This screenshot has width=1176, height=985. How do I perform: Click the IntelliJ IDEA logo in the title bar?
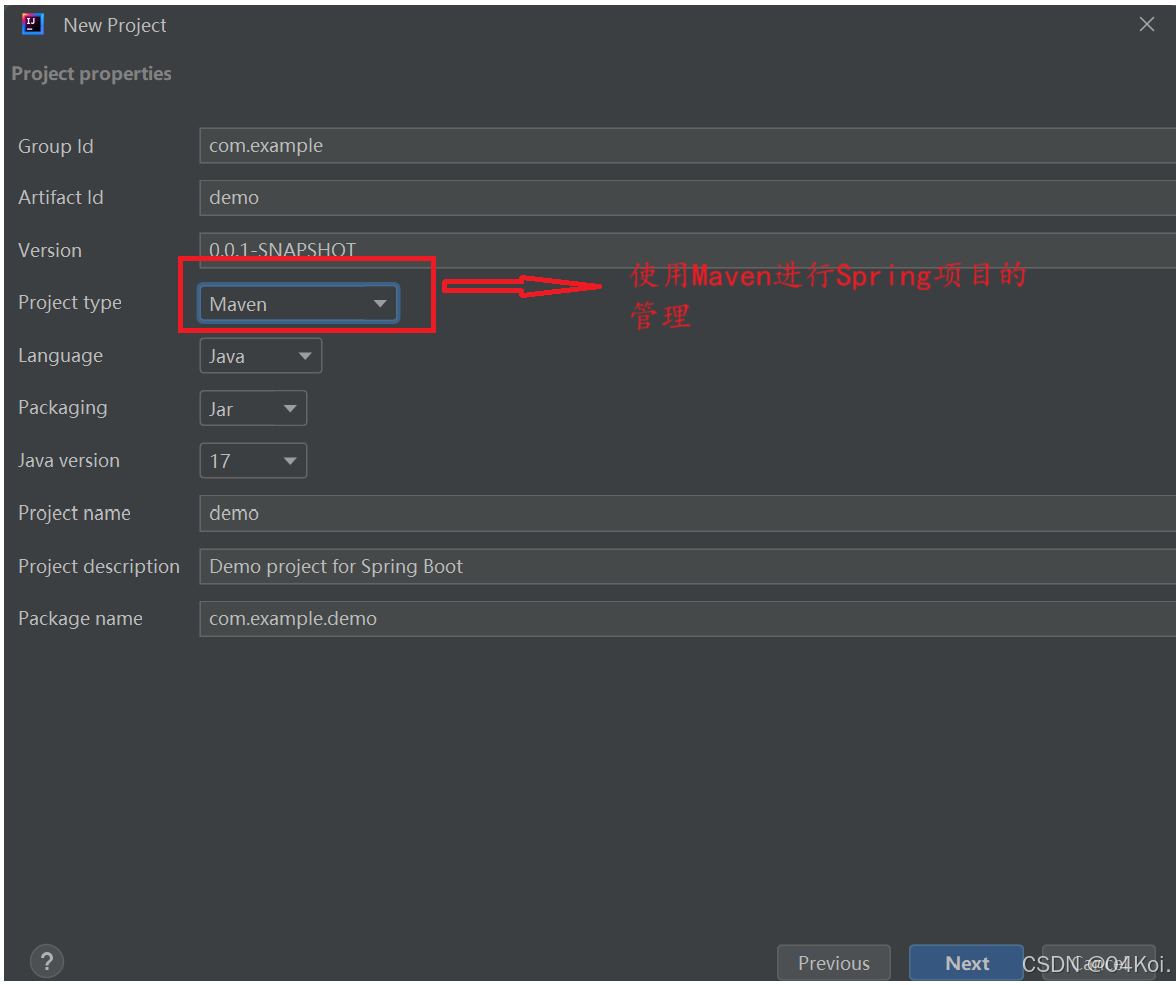(32, 24)
